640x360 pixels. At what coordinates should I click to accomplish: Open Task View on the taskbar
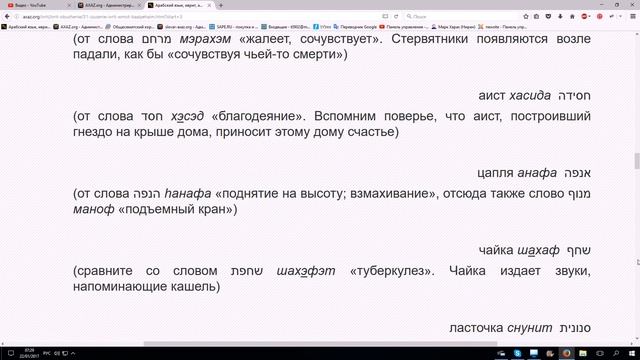(x=600, y=353)
